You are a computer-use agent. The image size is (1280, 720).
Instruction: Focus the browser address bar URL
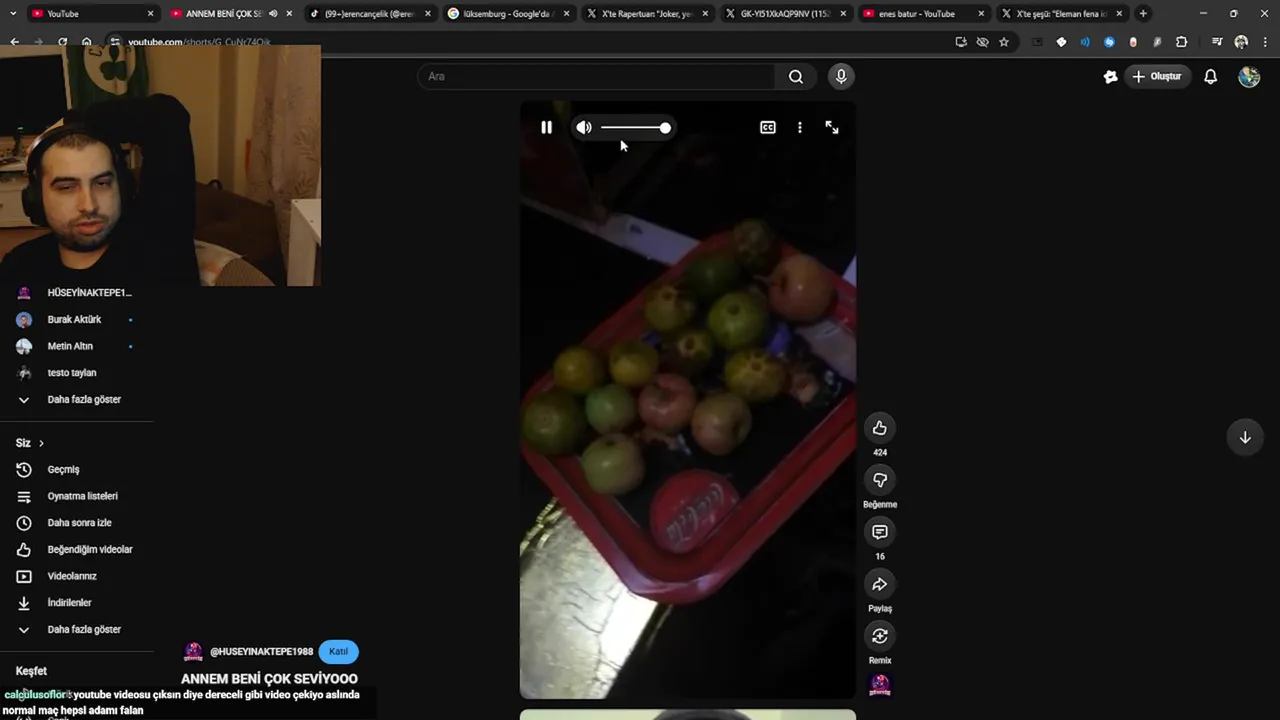(199, 42)
